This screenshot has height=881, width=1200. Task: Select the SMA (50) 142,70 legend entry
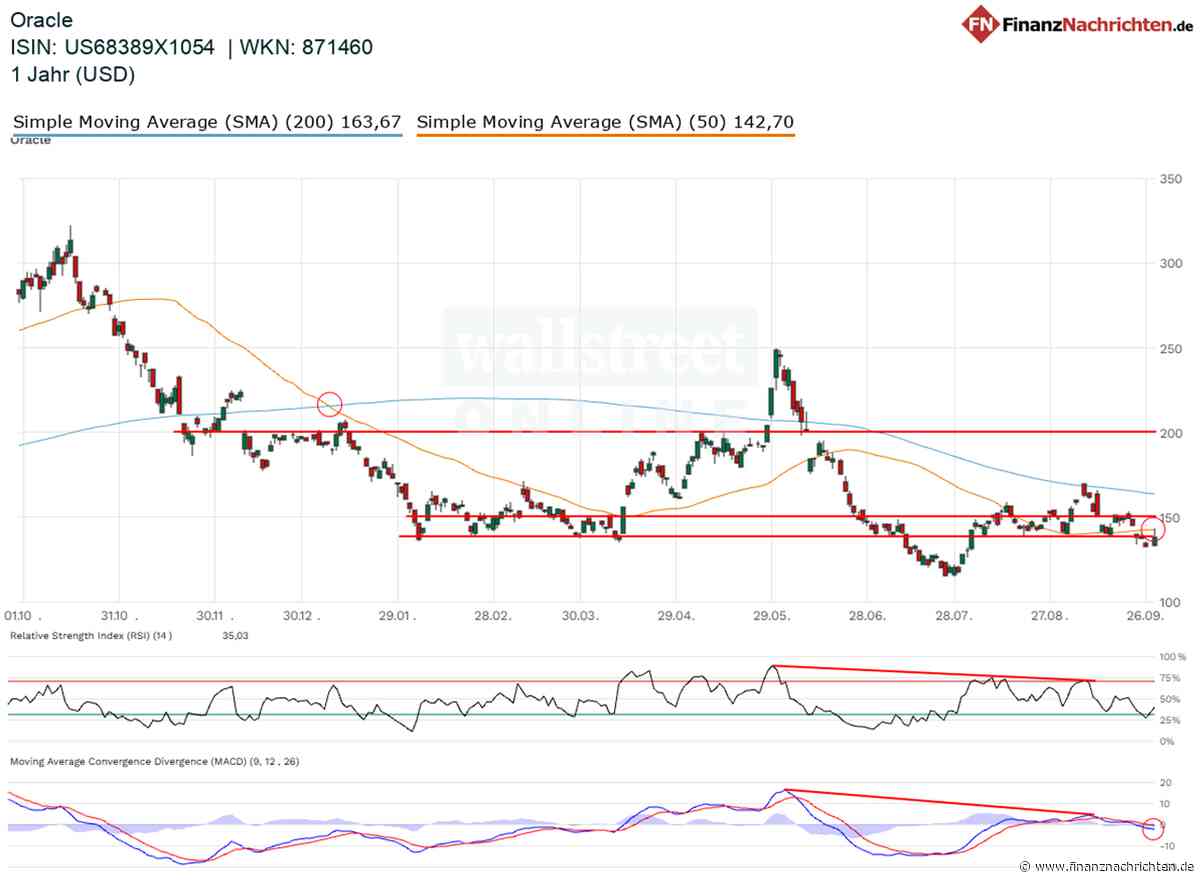tap(606, 123)
